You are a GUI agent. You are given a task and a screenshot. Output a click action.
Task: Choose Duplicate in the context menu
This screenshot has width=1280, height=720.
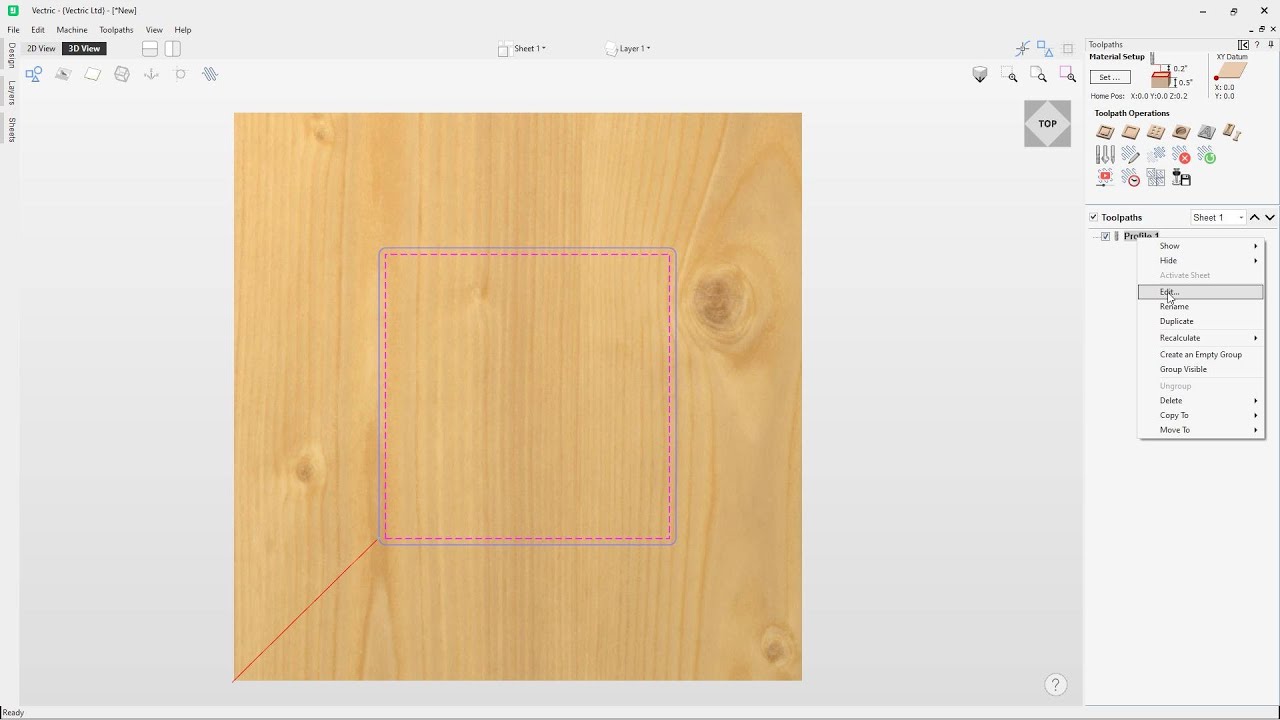coord(1201,321)
